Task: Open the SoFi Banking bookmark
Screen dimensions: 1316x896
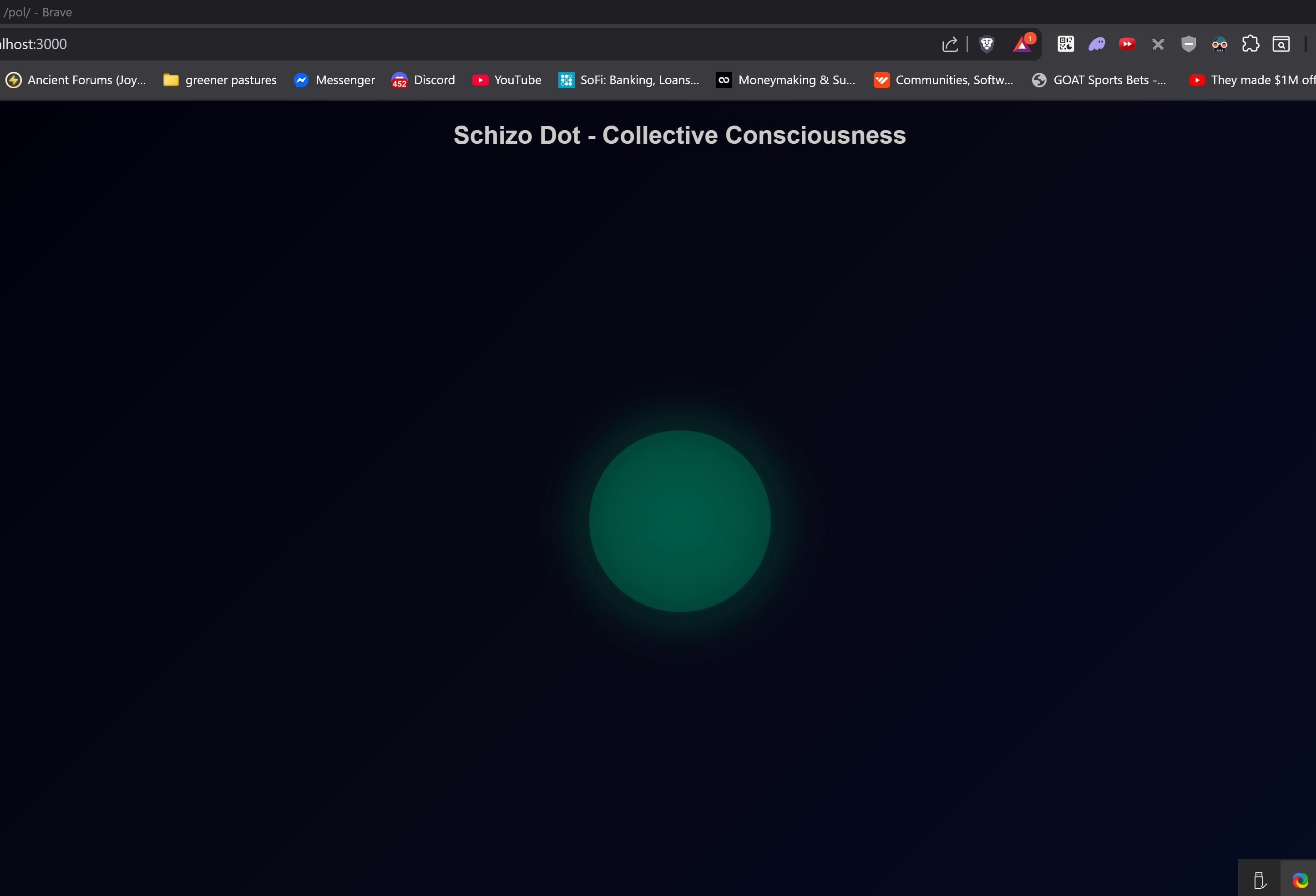Action: tap(628, 80)
